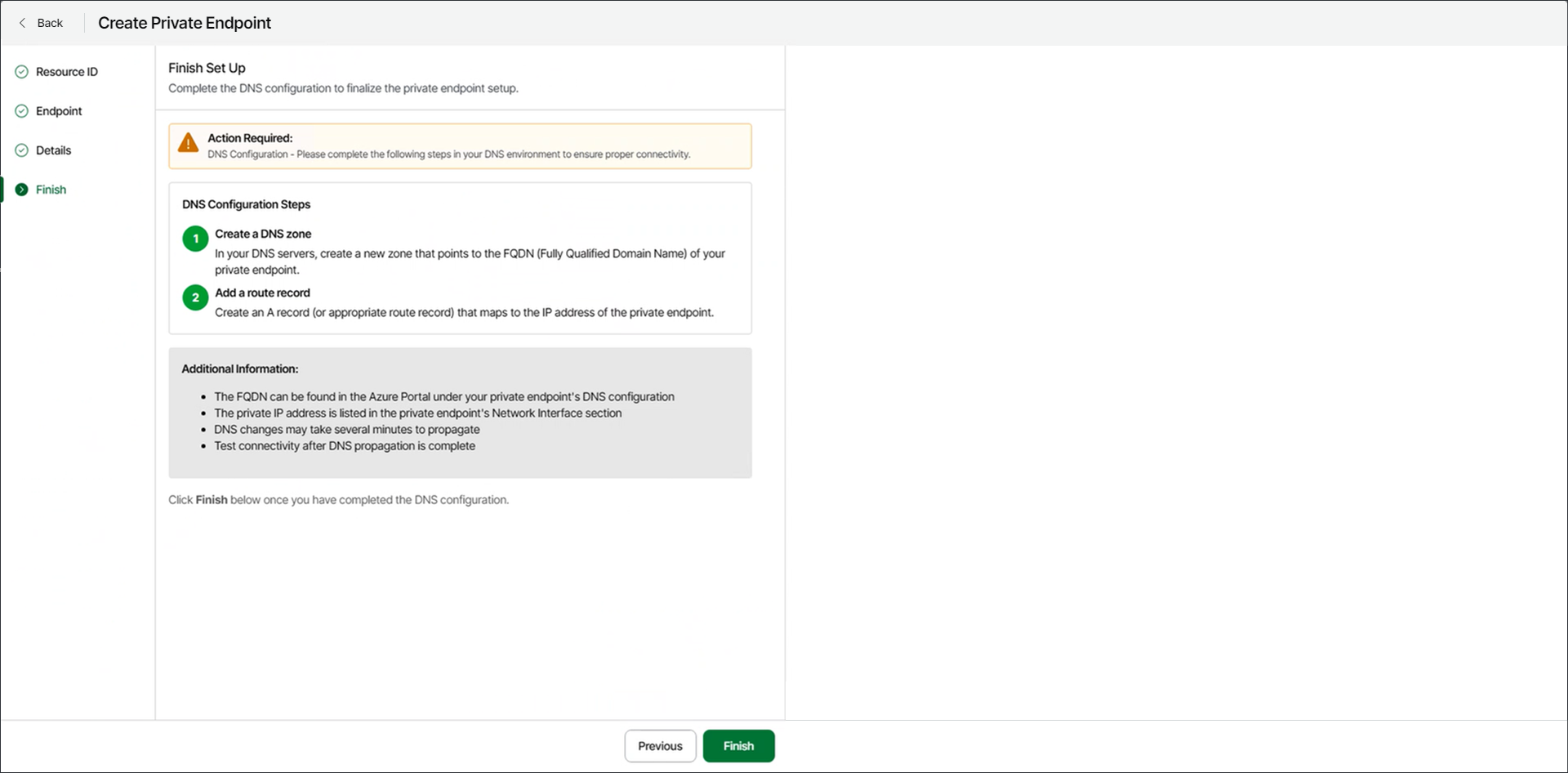The width and height of the screenshot is (1568, 773).
Task: Click the Previous button
Action: (660, 745)
